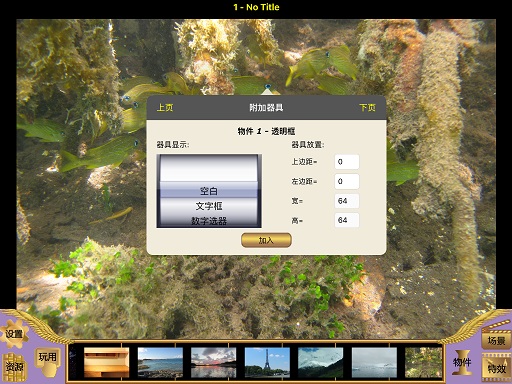Click the 器具显示 label
This screenshot has width=512, height=384.
pos(173,145)
